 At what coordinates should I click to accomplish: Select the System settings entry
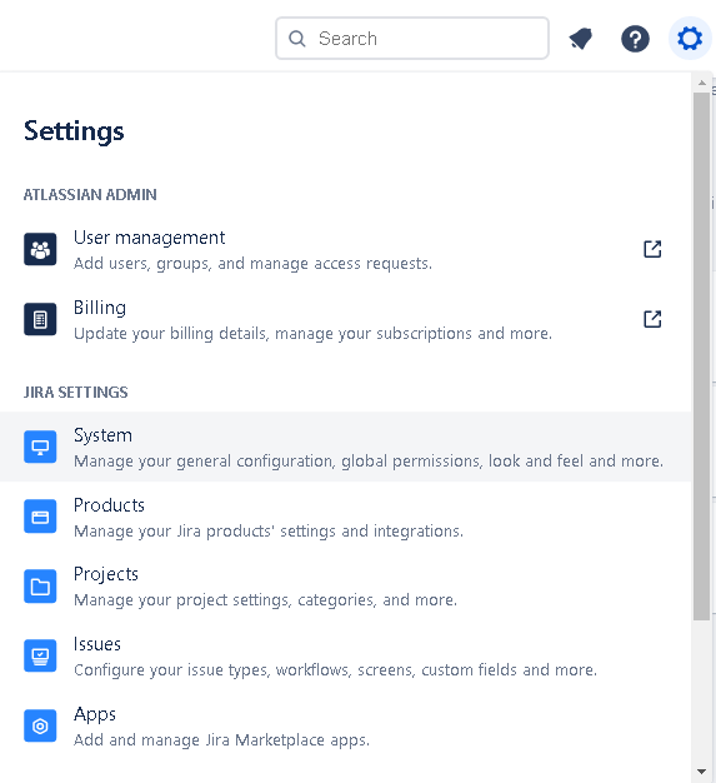(x=345, y=446)
